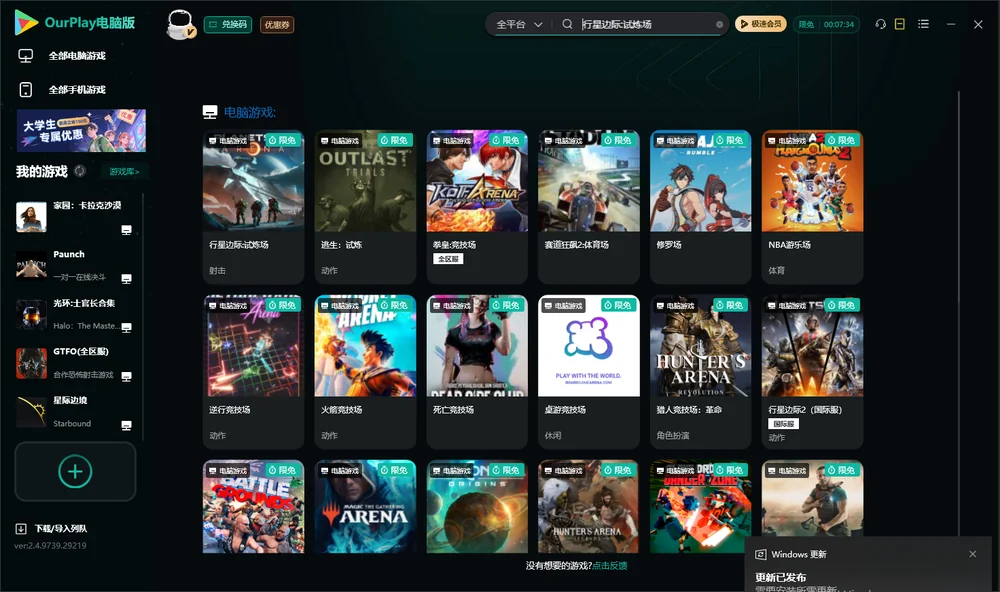Click the 下载/导入列表 download icon
The image size is (1000, 592).
21,528
